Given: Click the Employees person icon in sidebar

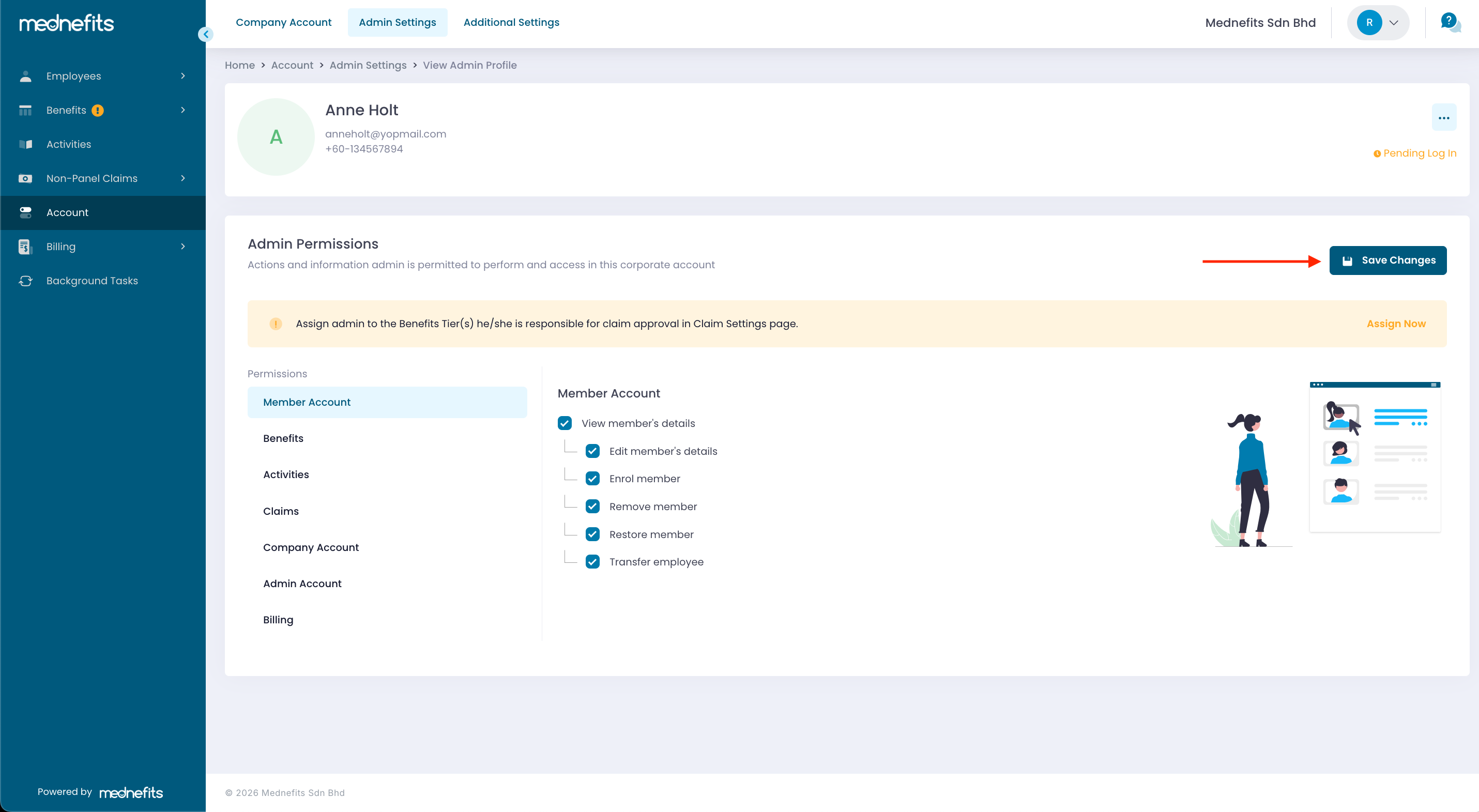Looking at the screenshot, I should click(x=25, y=76).
